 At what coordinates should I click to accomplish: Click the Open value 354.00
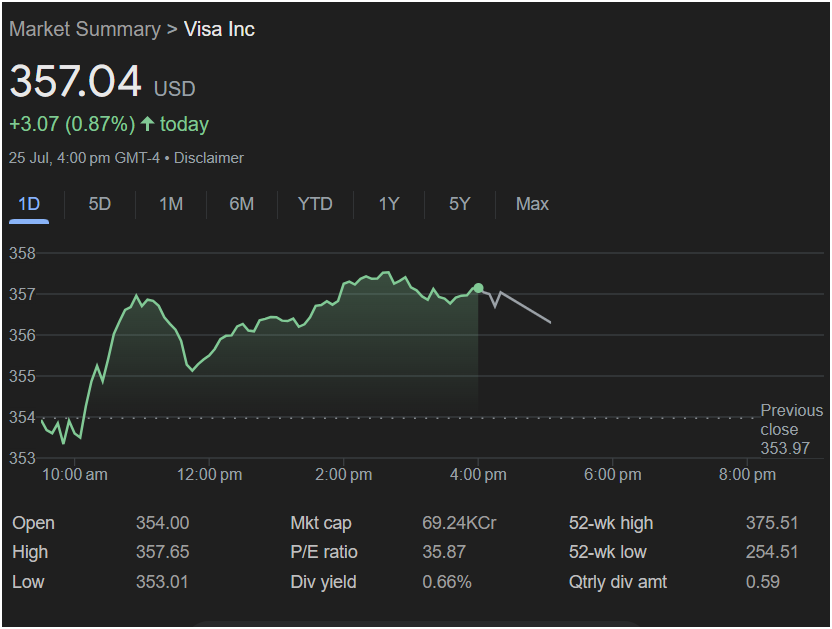coord(162,523)
